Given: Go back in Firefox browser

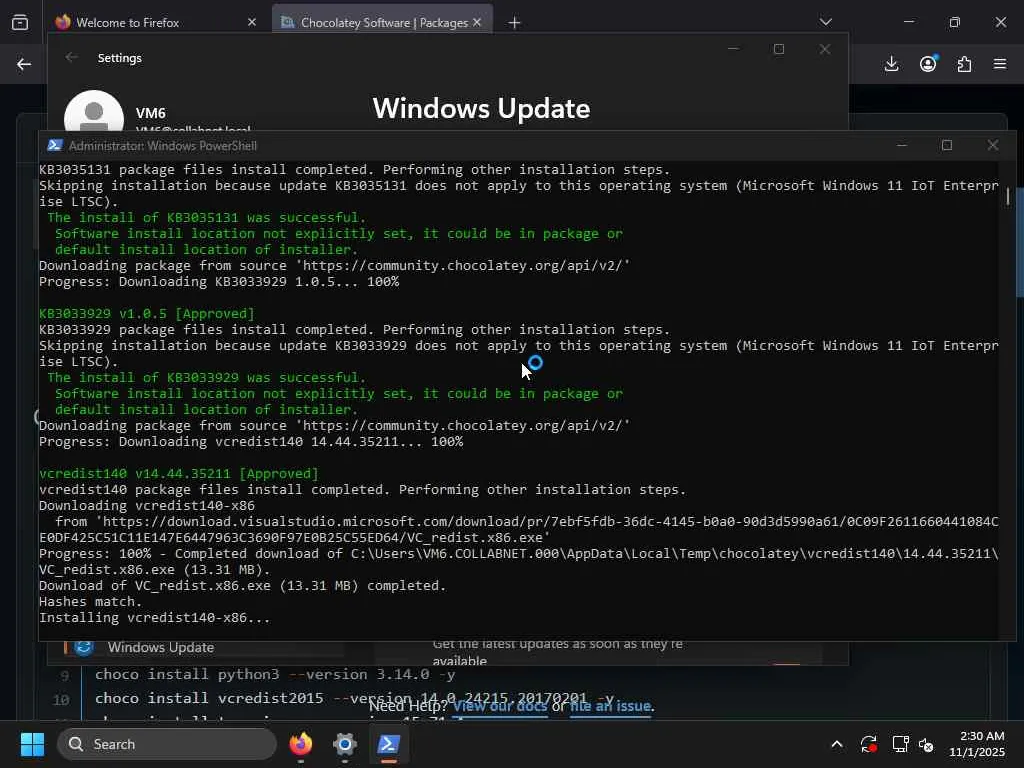Looking at the screenshot, I should click(24, 64).
